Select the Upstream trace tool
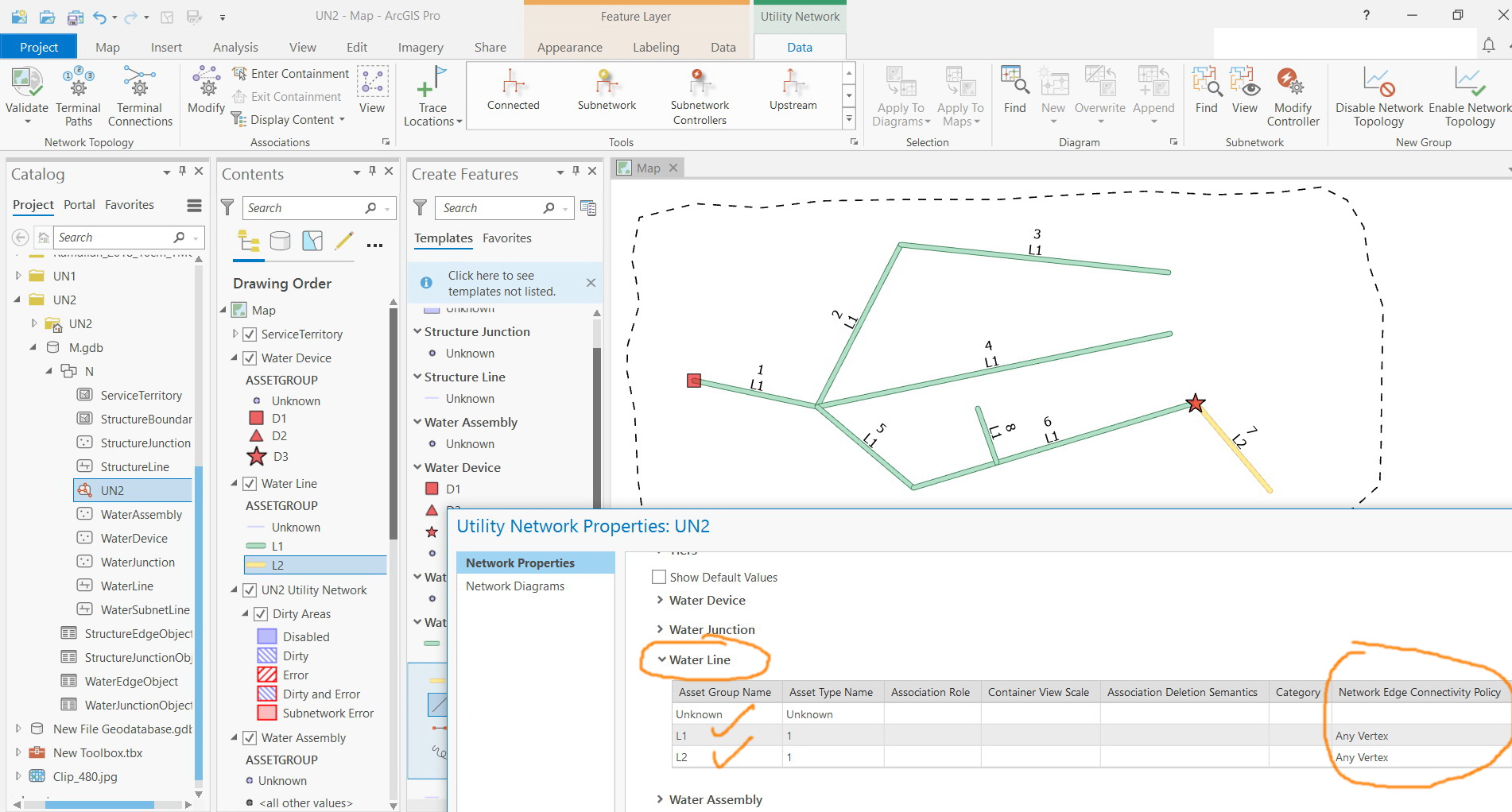 point(793,90)
